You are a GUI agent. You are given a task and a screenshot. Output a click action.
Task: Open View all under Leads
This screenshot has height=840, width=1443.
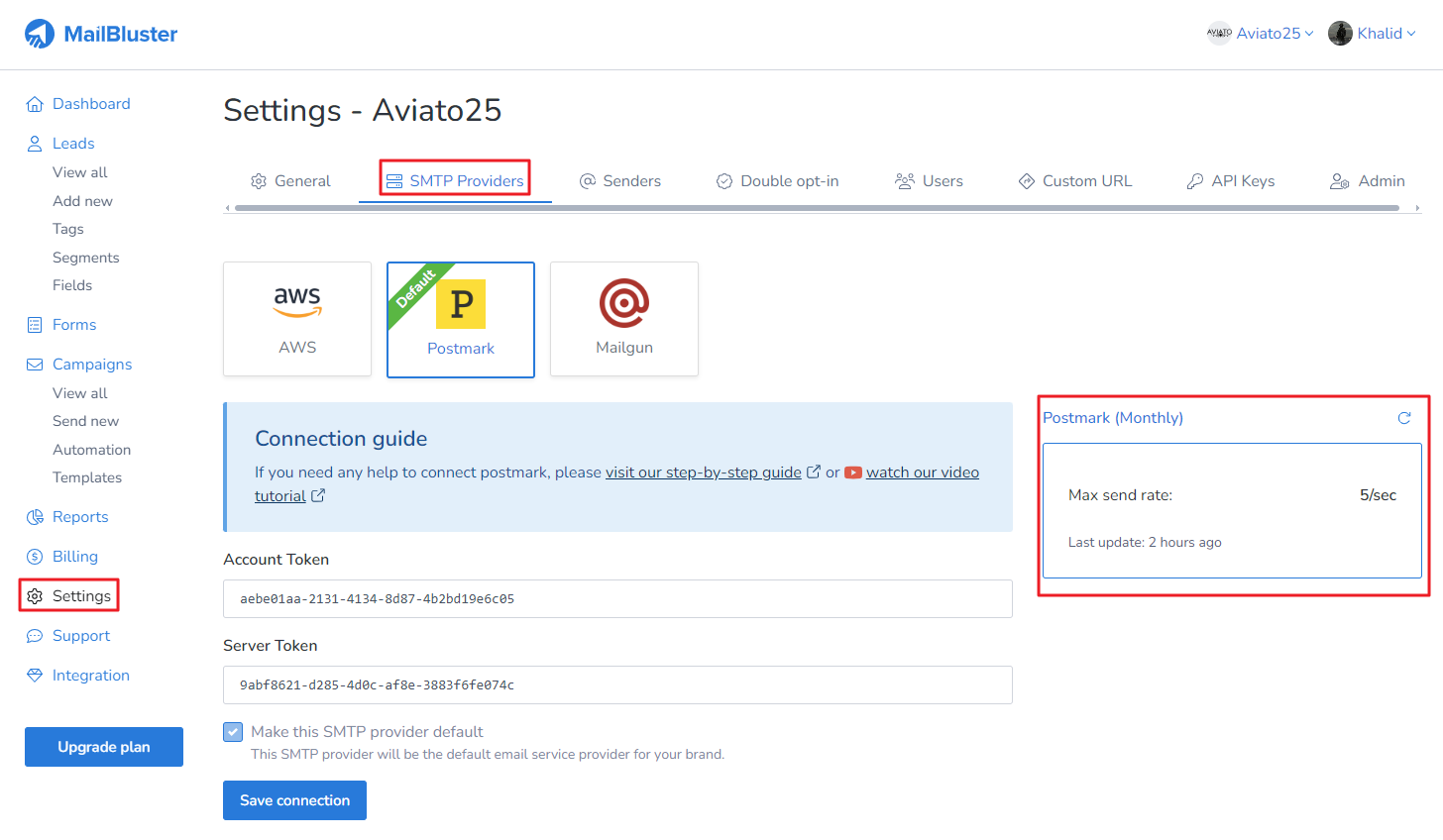point(80,172)
